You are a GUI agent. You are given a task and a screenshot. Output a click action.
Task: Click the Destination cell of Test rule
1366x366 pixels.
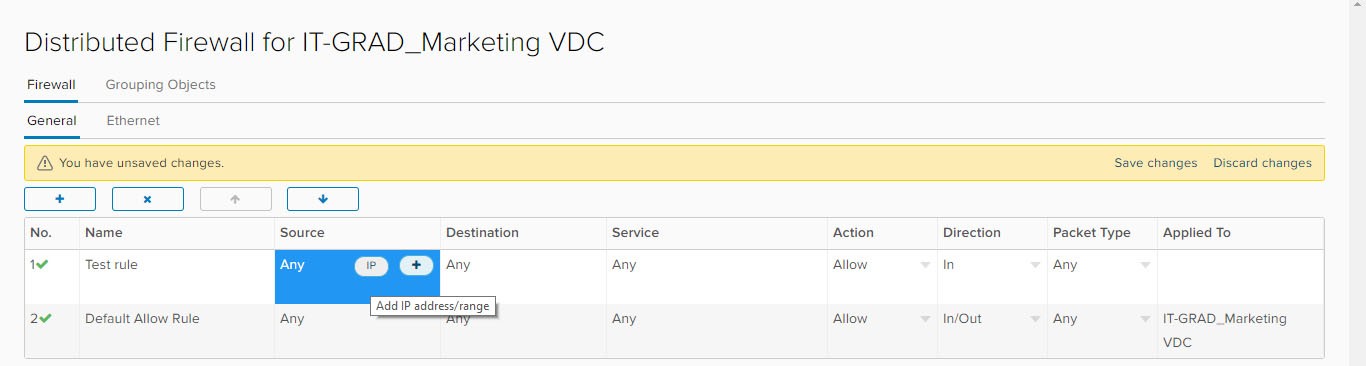click(523, 276)
